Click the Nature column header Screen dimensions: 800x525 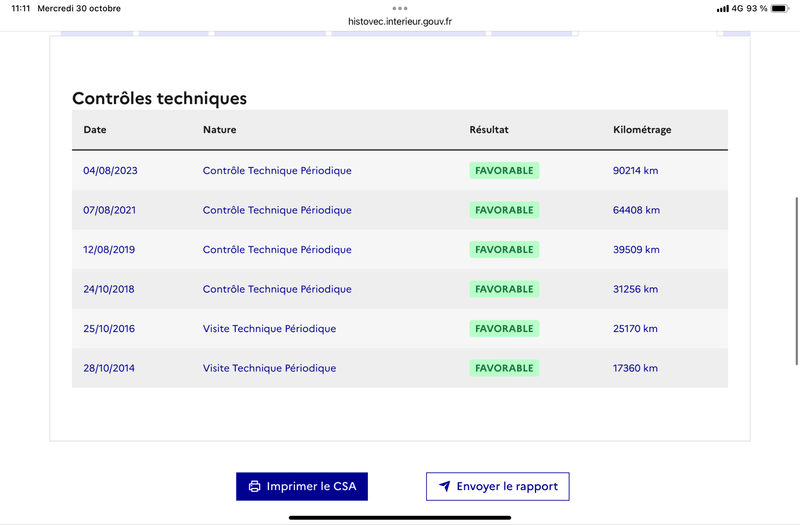point(219,130)
